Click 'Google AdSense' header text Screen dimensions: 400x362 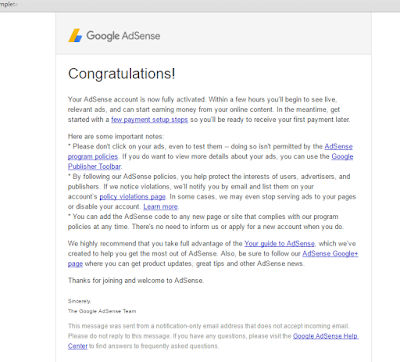coord(123,36)
